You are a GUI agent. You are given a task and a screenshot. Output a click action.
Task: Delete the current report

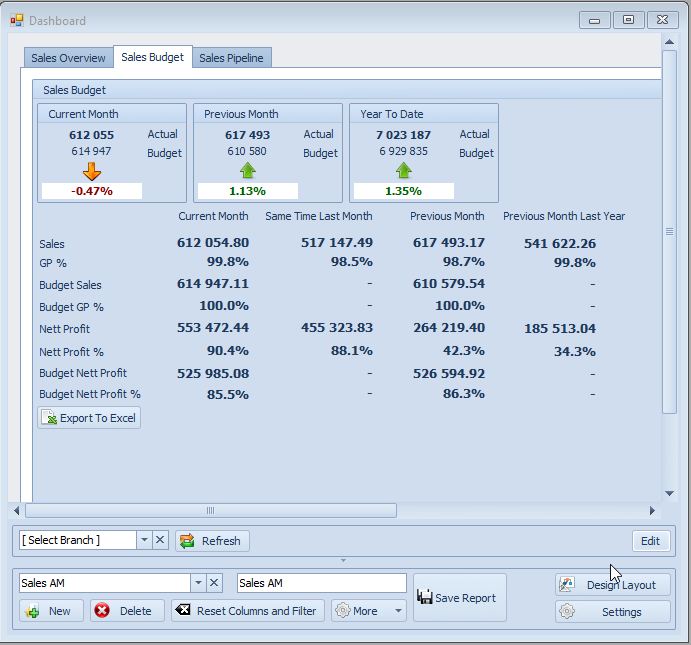tap(127, 611)
